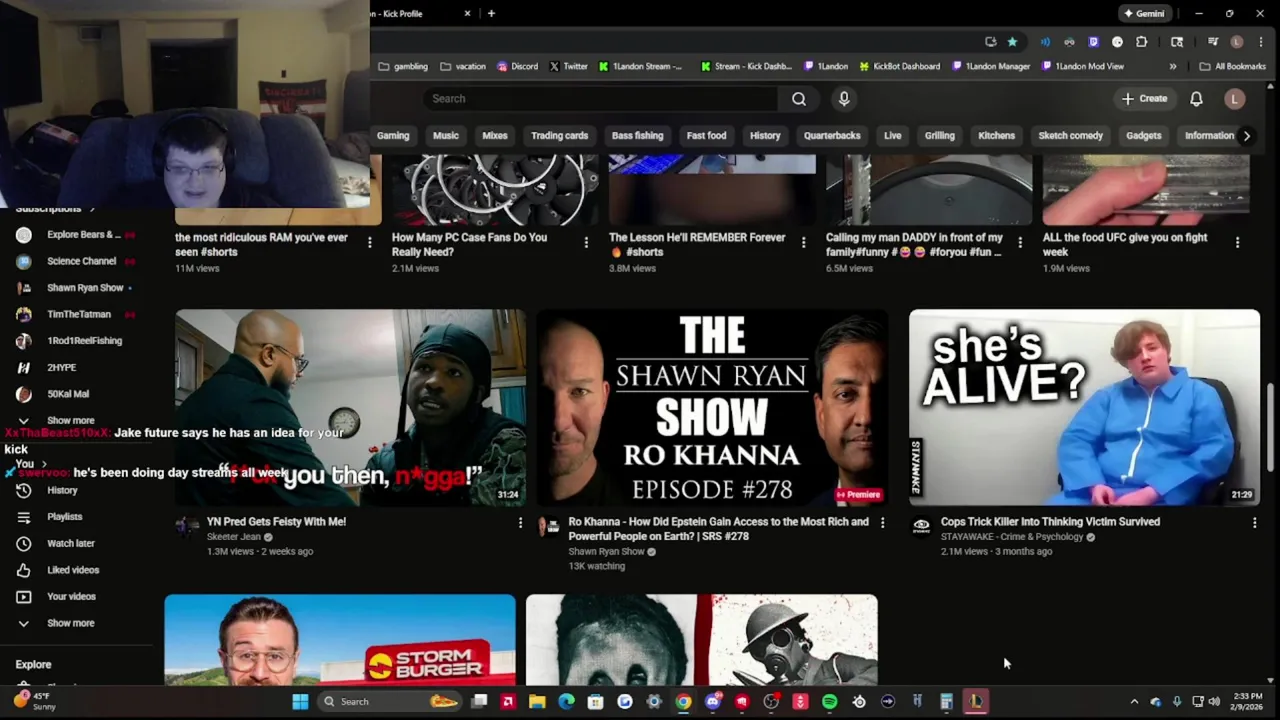Open Chrome media controls icon

(x=1212, y=42)
